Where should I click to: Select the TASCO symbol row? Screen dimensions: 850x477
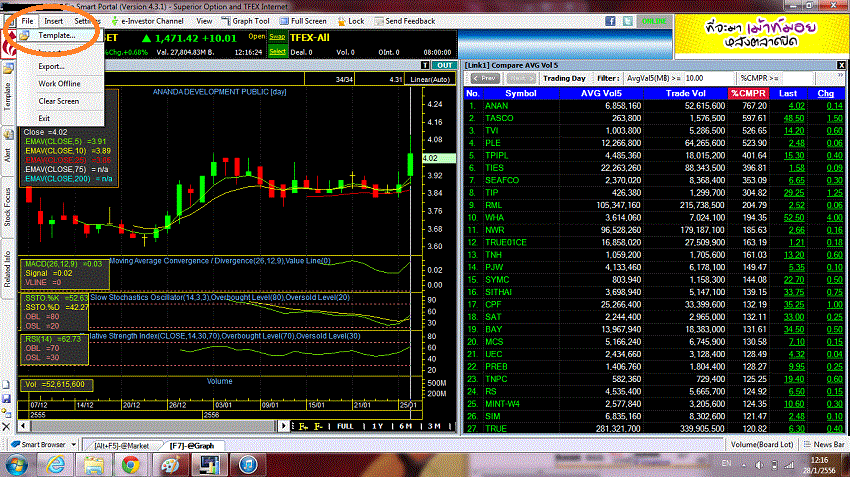[x=654, y=118]
